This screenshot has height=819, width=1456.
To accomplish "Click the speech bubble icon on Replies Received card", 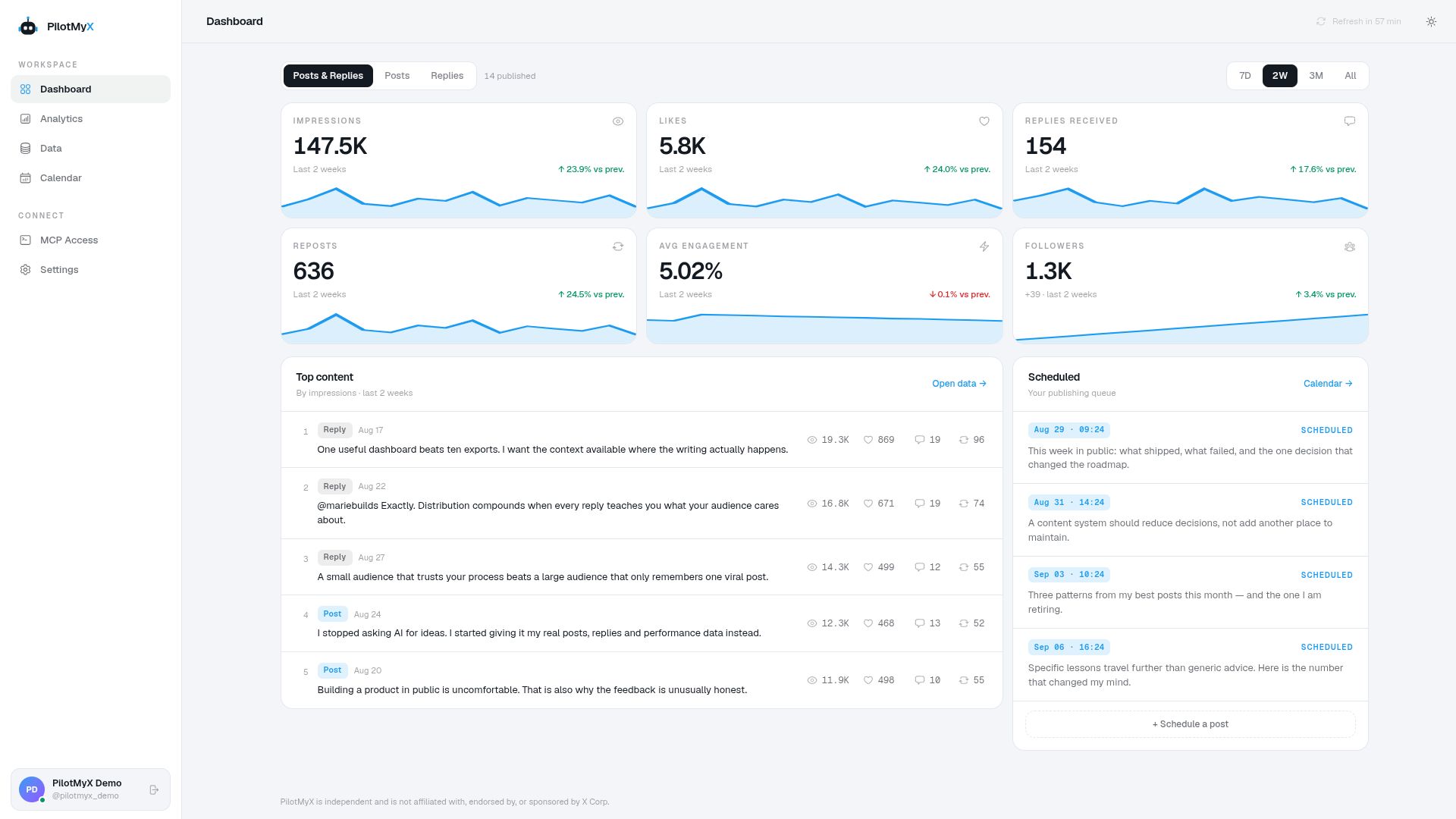I will (x=1350, y=121).
